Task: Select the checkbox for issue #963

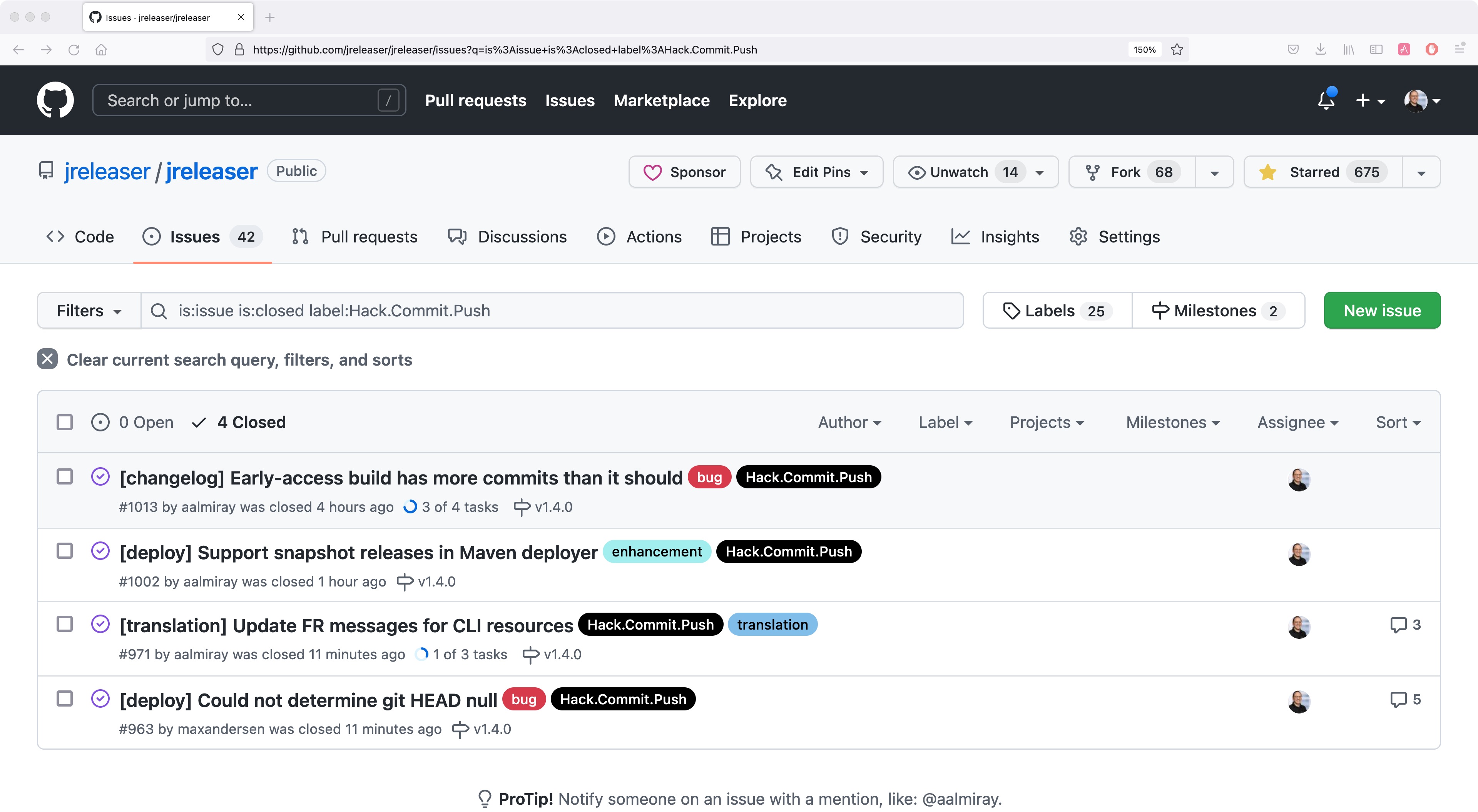Action: (x=64, y=699)
